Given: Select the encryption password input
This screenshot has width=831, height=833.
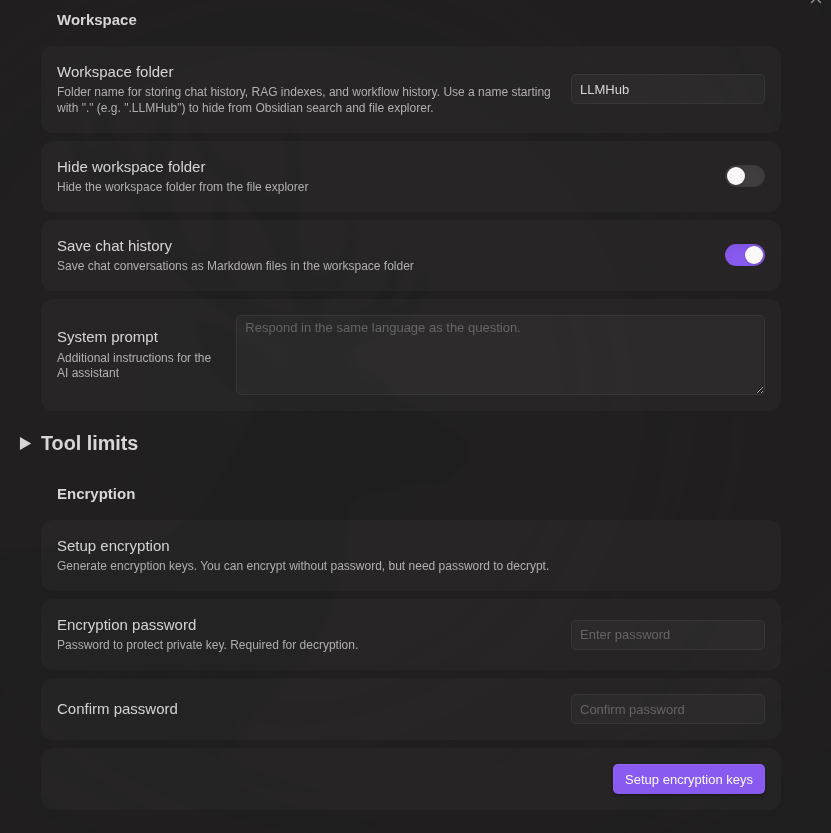Looking at the screenshot, I should pyautogui.click(x=667, y=634).
